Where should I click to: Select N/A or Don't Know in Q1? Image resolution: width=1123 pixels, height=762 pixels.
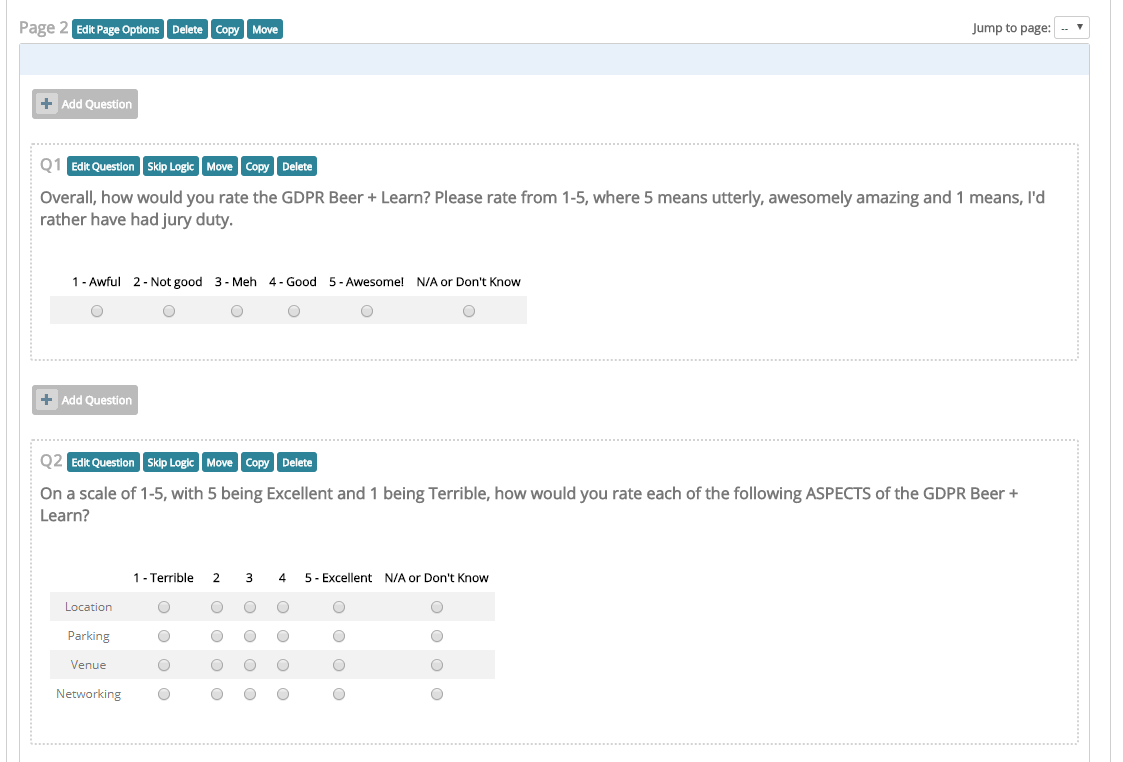469,311
